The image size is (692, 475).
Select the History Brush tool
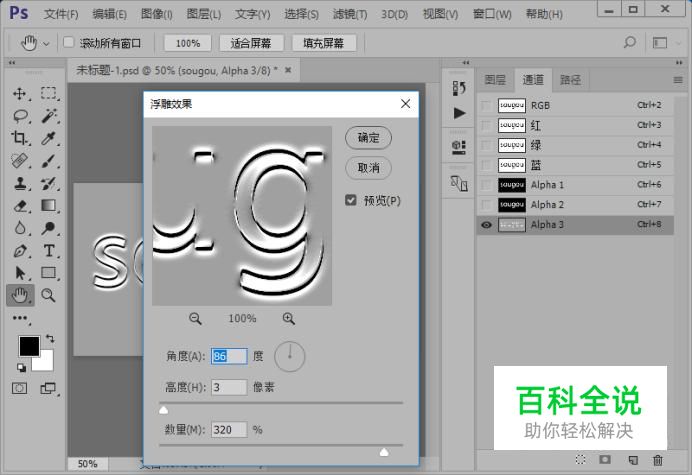[x=49, y=183]
